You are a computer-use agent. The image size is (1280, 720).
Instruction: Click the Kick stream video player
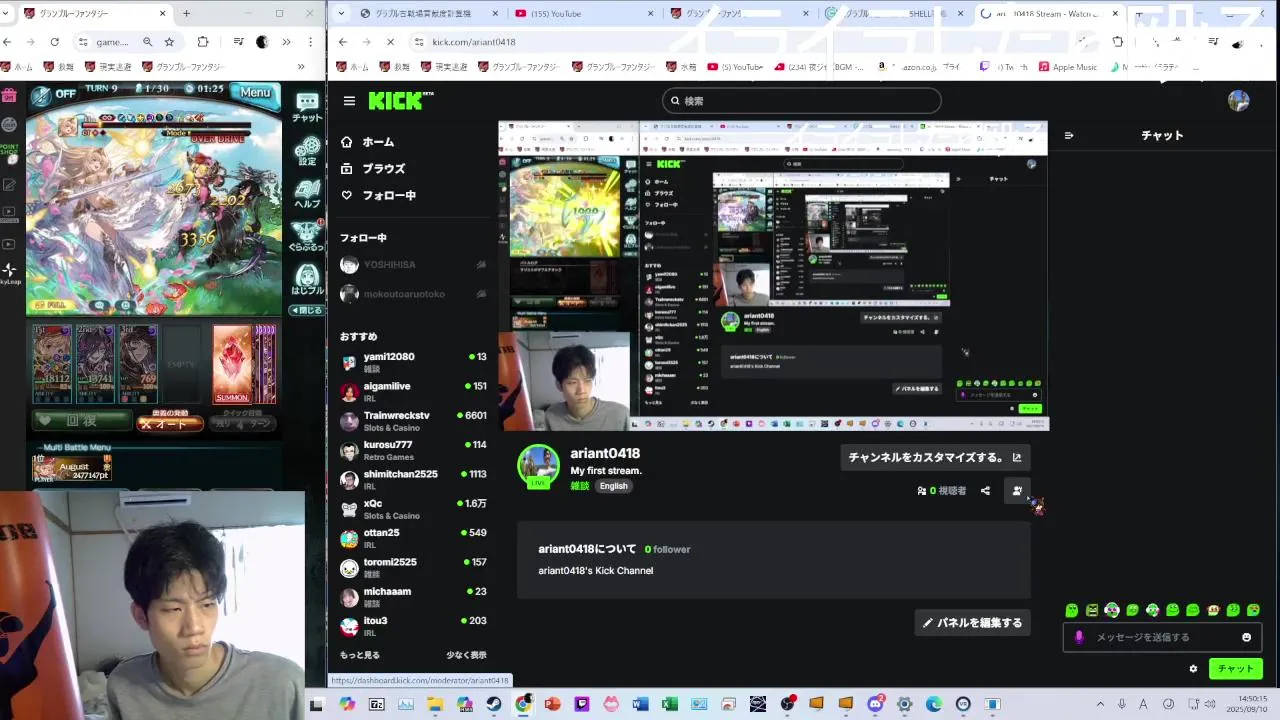coord(773,276)
